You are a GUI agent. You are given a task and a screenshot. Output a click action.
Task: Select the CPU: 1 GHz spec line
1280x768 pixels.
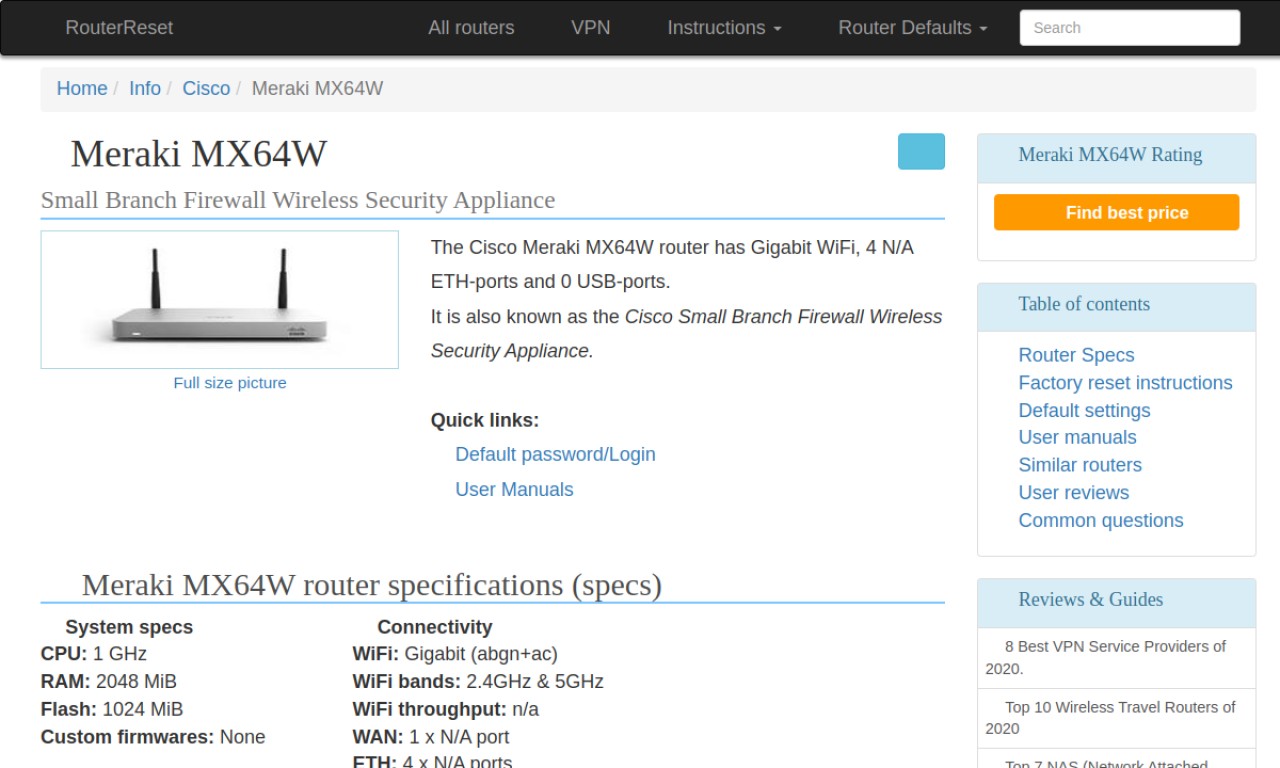pyautogui.click(x=94, y=654)
